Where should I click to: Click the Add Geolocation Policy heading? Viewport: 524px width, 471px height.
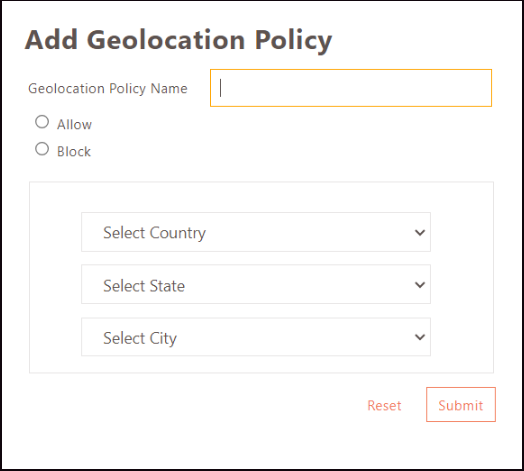point(178,40)
